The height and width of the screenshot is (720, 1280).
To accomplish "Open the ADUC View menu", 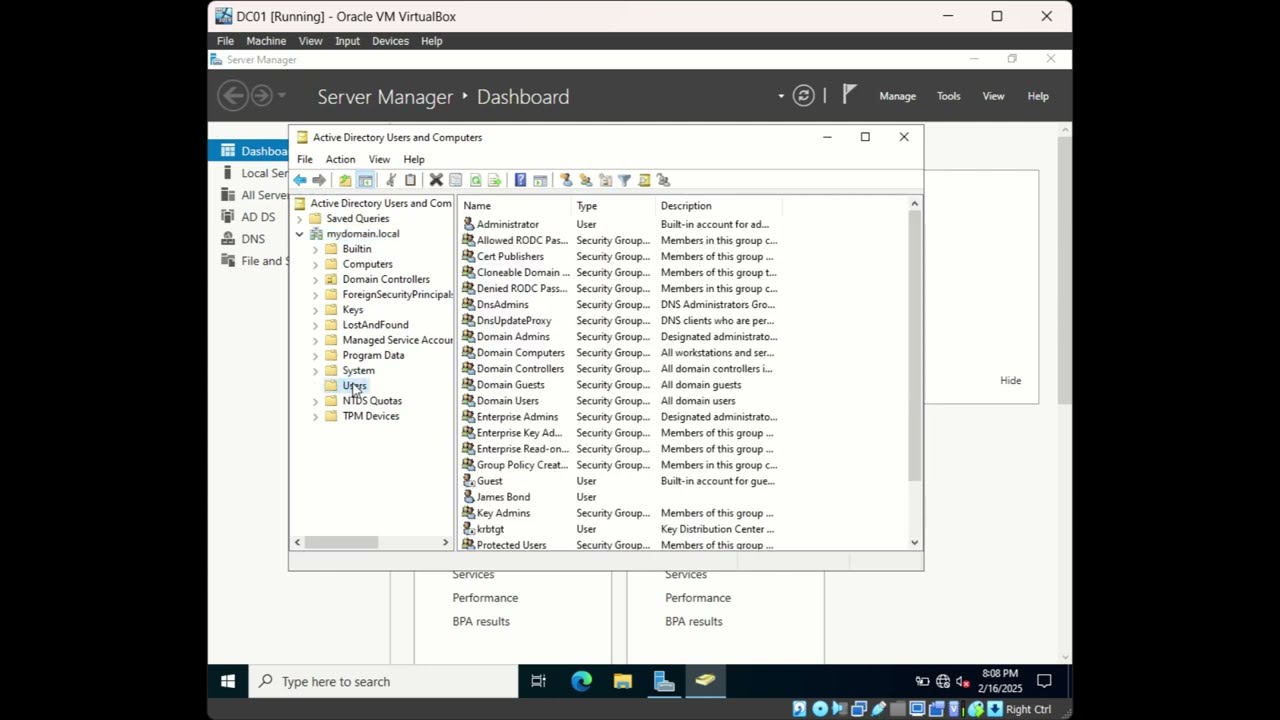I will [379, 159].
